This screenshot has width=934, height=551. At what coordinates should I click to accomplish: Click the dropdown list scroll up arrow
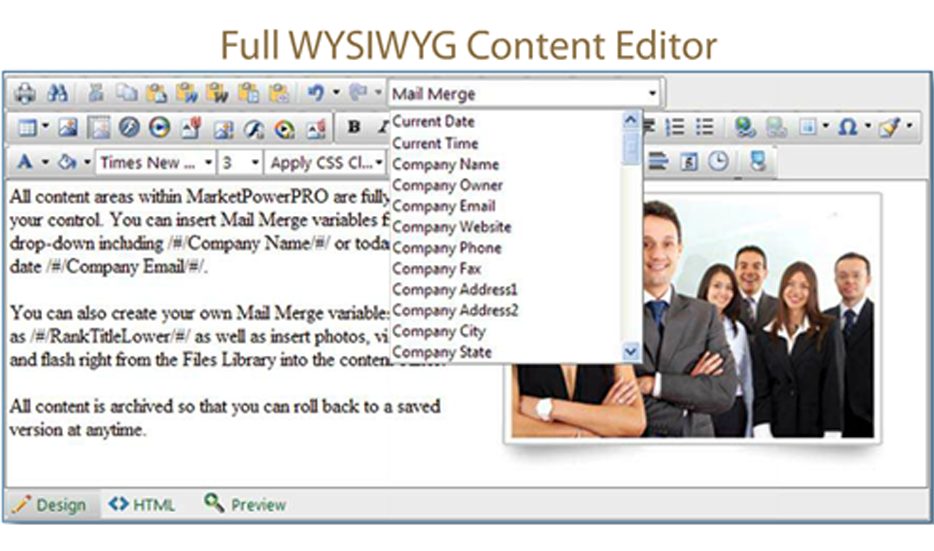coord(630,120)
